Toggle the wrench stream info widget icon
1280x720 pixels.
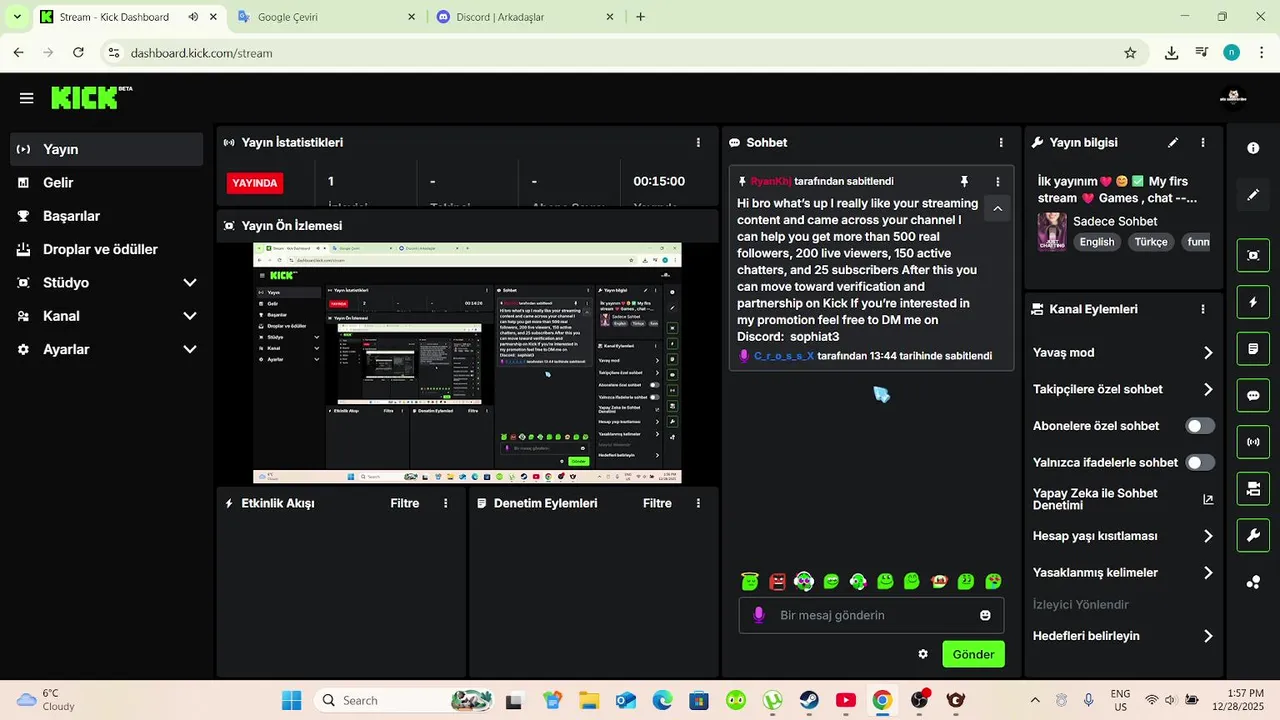[1253, 536]
